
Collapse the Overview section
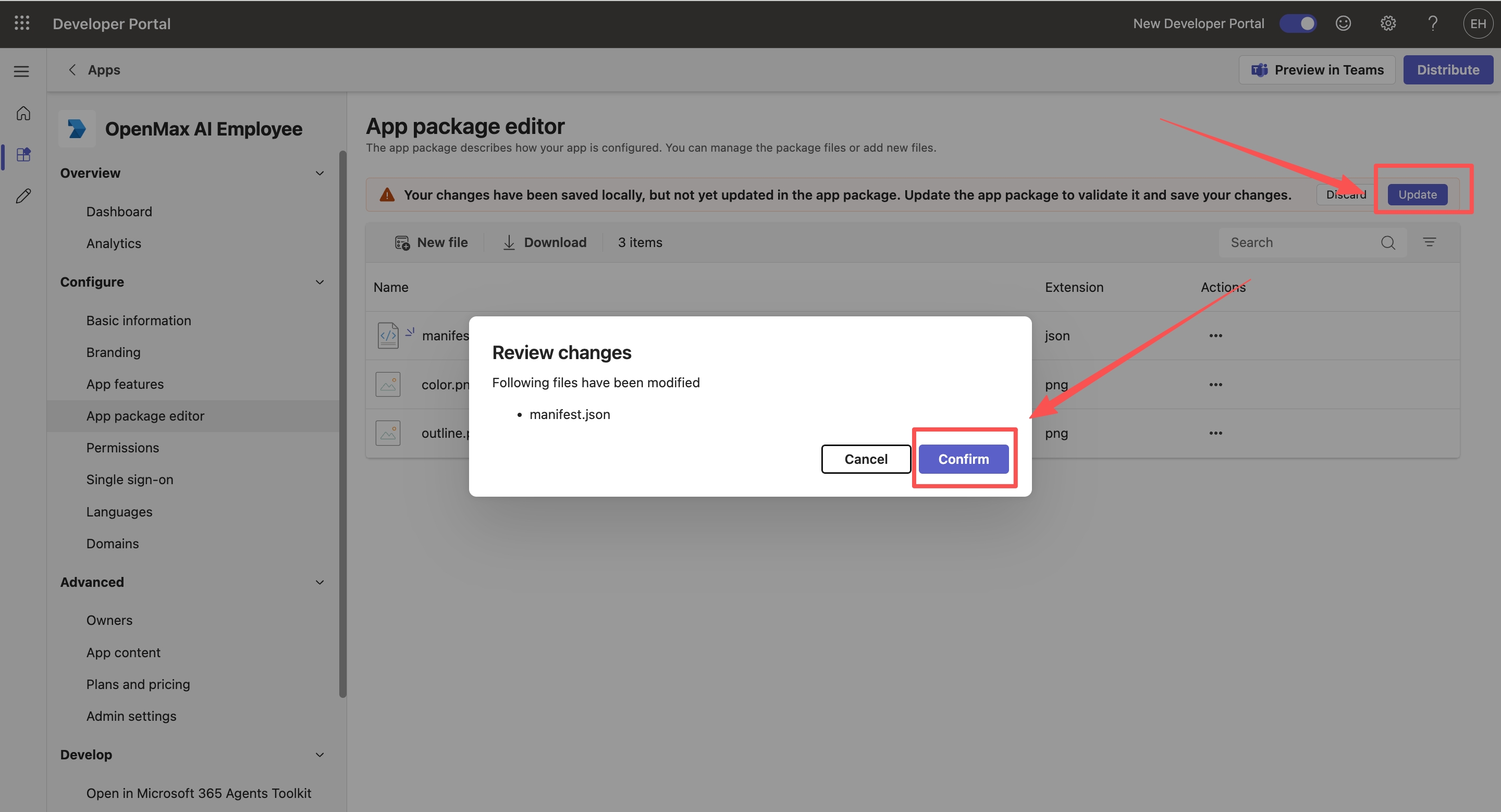point(319,173)
